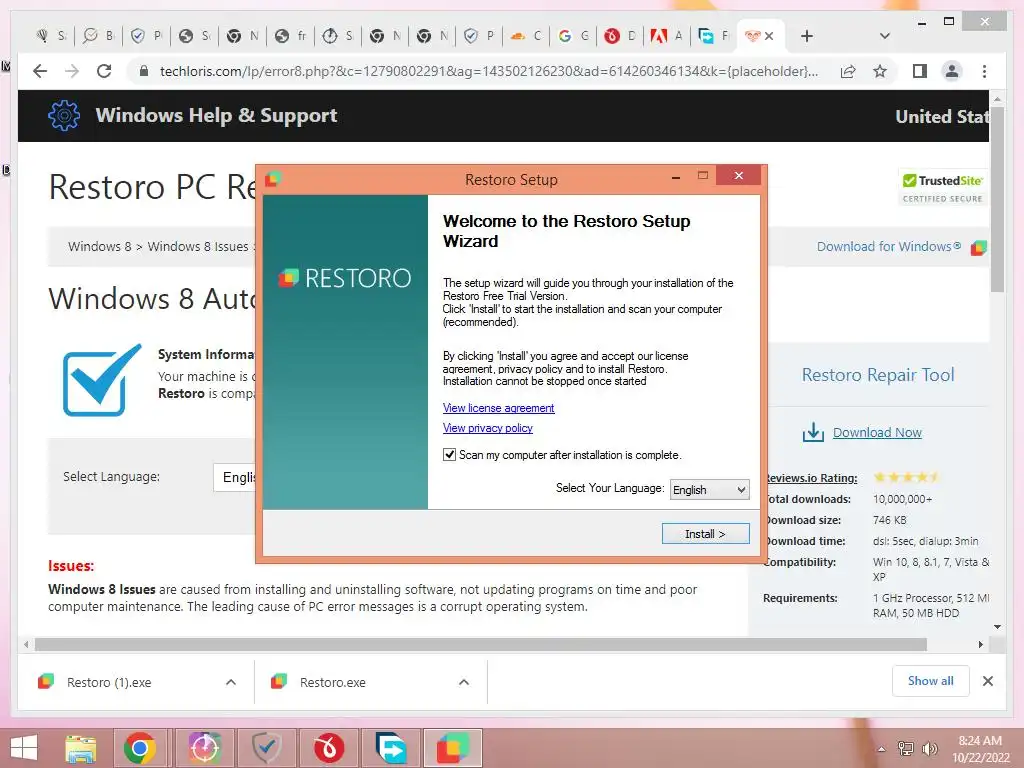Click the Install button in Restoro Setup

pyautogui.click(x=705, y=534)
